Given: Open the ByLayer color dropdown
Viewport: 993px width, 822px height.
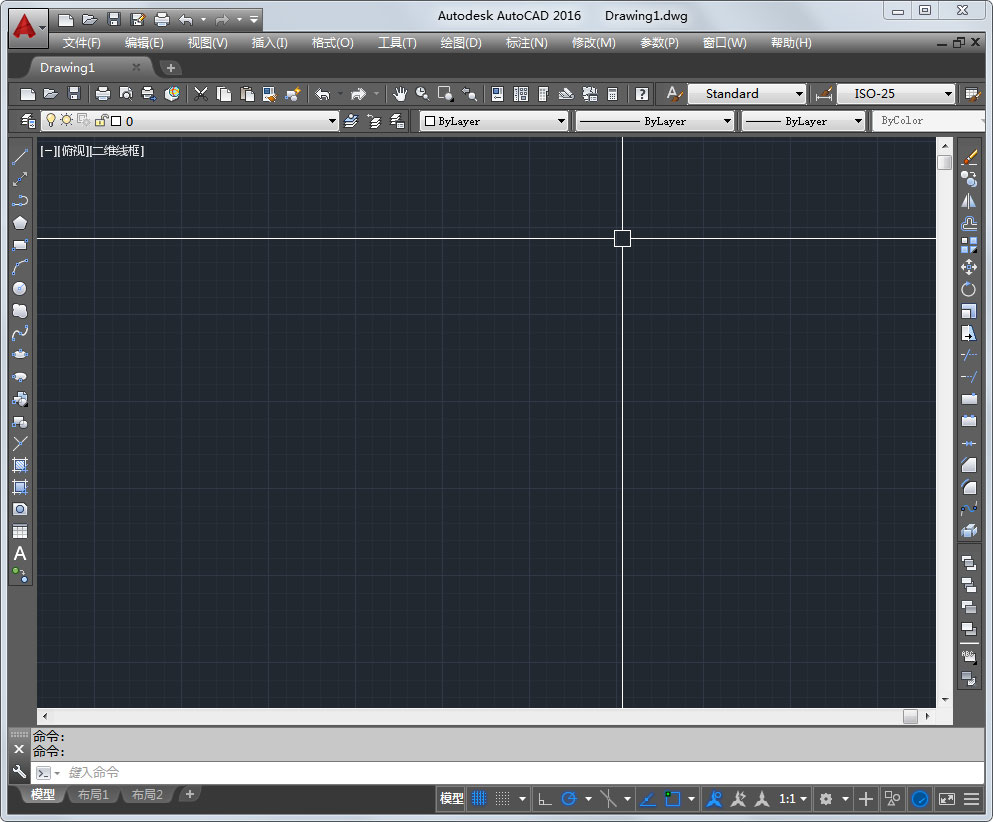Looking at the screenshot, I should (x=560, y=120).
